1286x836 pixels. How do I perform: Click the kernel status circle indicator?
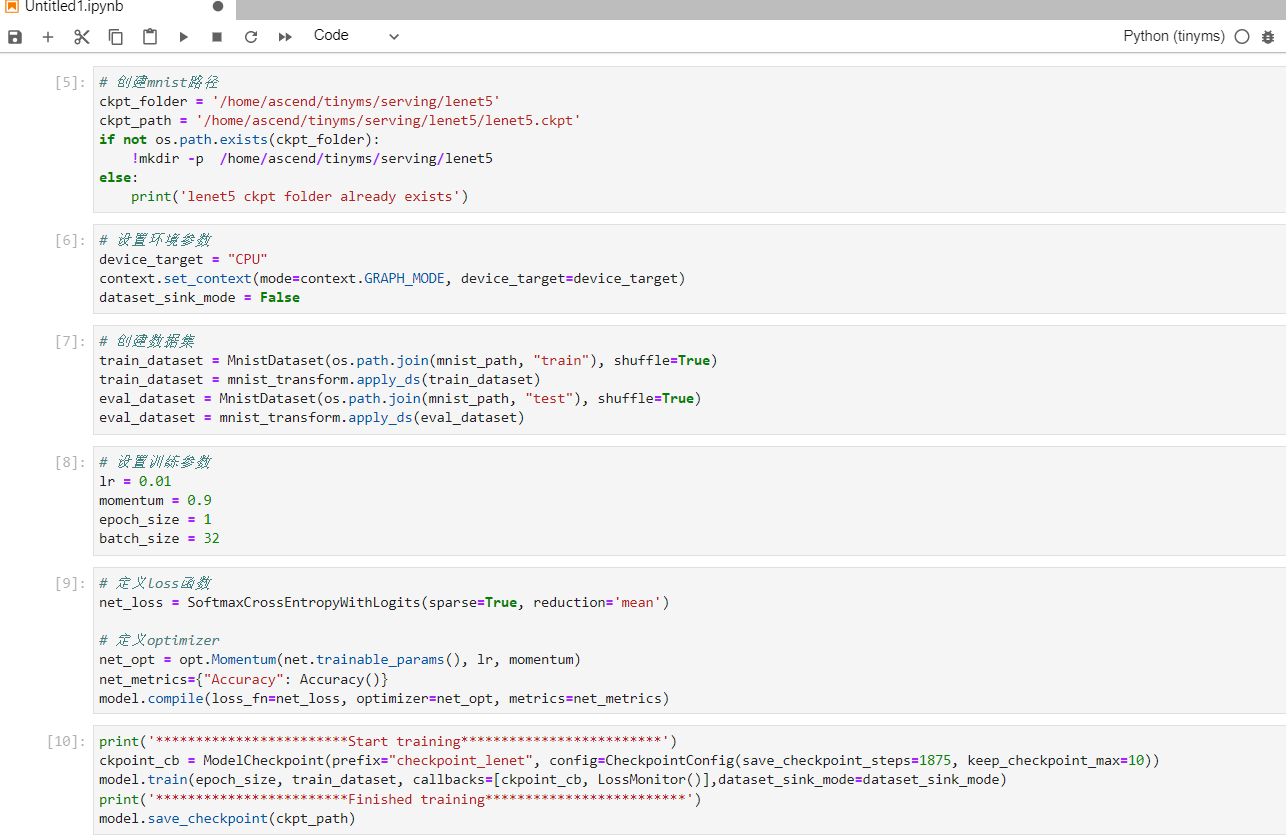(1242, 37)
